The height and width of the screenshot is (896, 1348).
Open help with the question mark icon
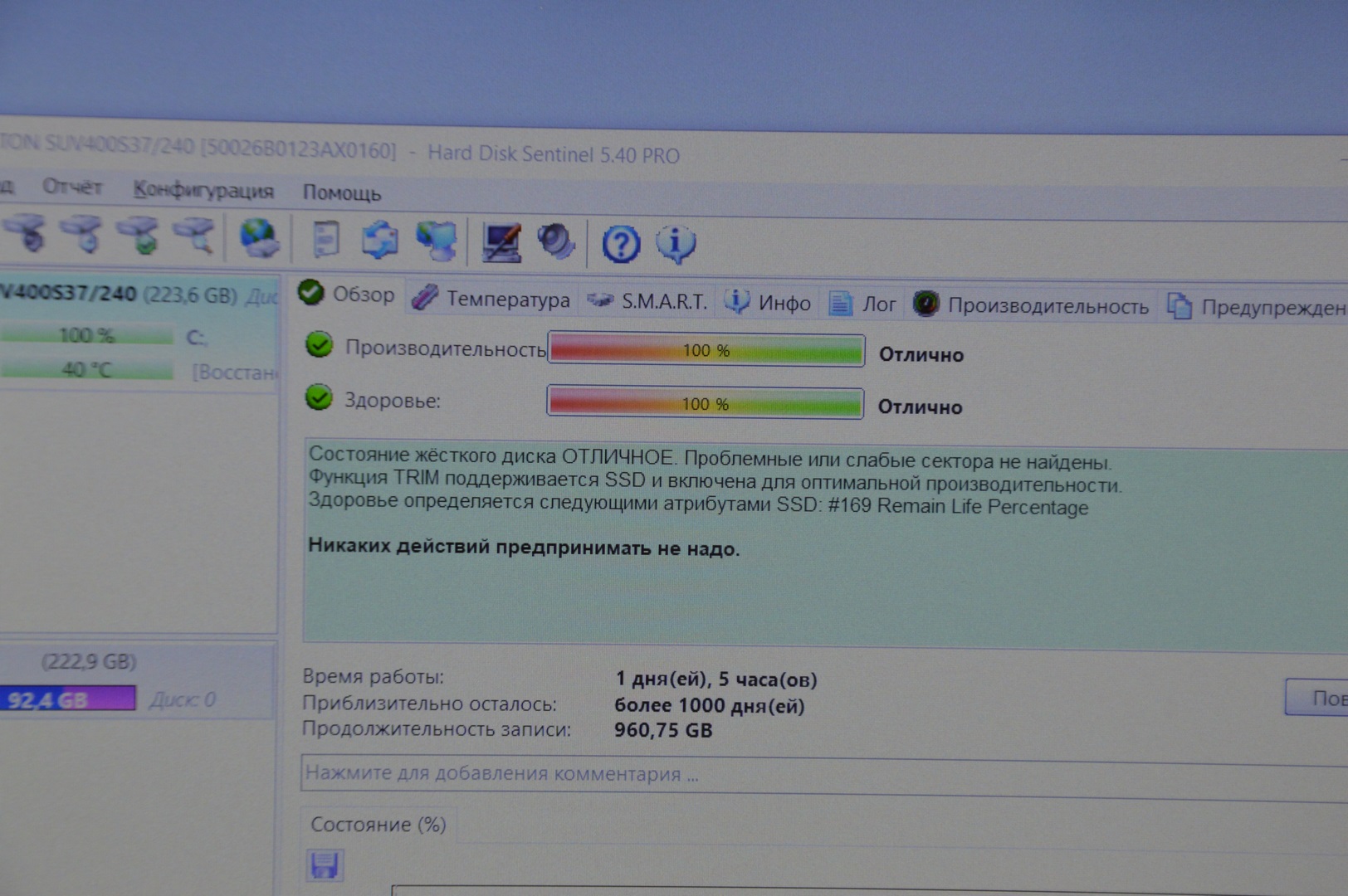pyautogui.click(x=621, y=245)
